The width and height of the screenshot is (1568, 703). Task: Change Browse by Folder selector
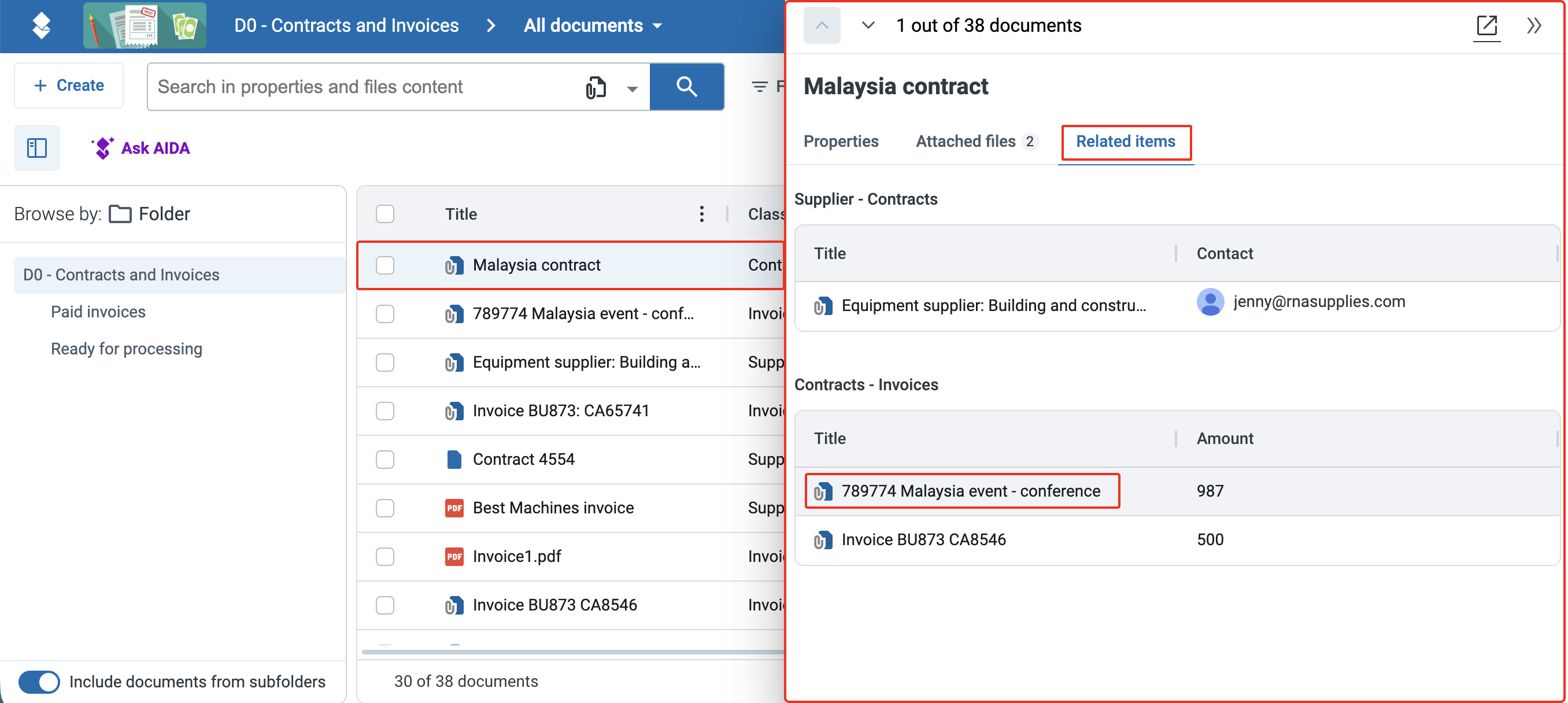pos(150,214)
